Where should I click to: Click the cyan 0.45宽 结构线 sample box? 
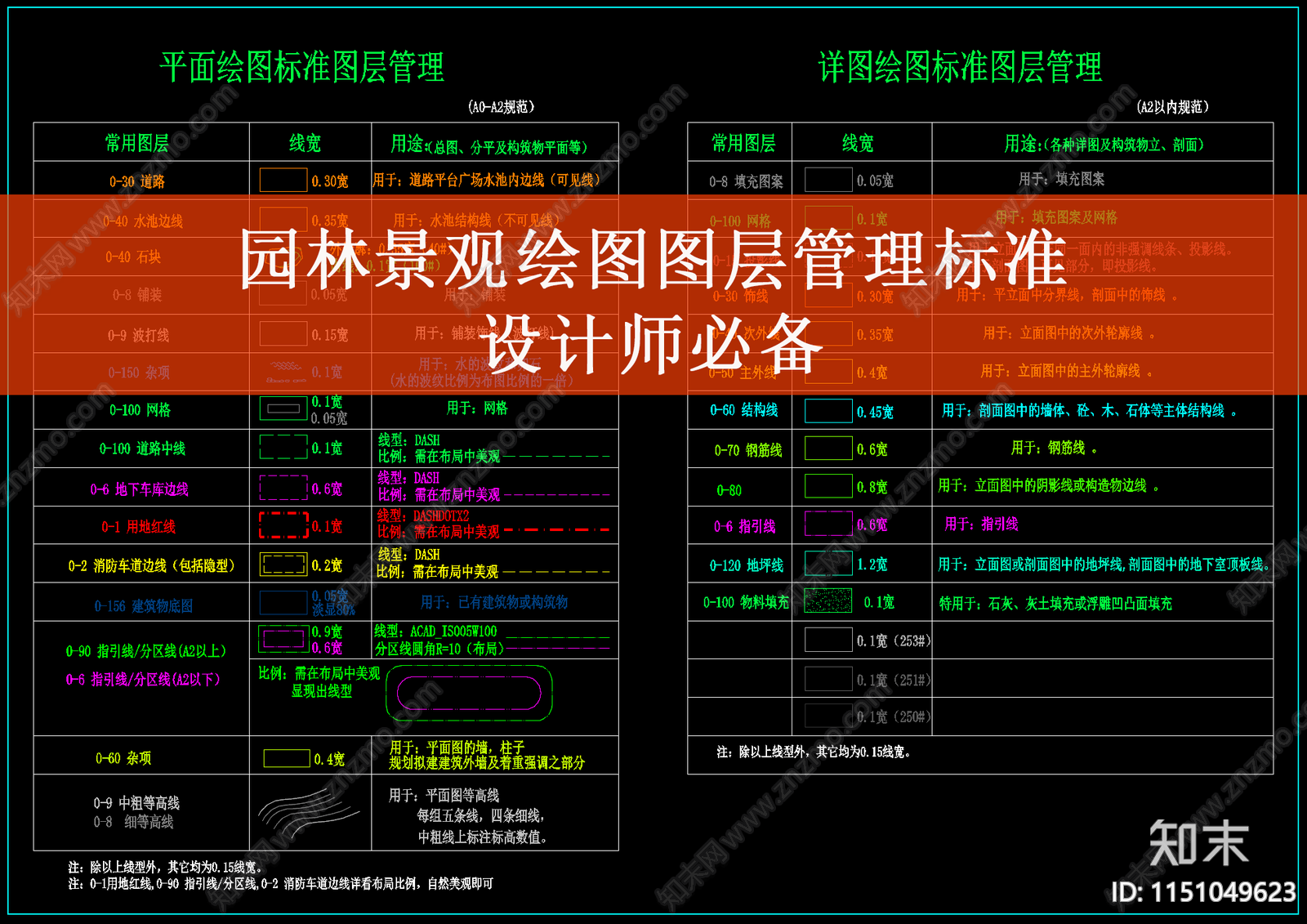tap(828, 411)
